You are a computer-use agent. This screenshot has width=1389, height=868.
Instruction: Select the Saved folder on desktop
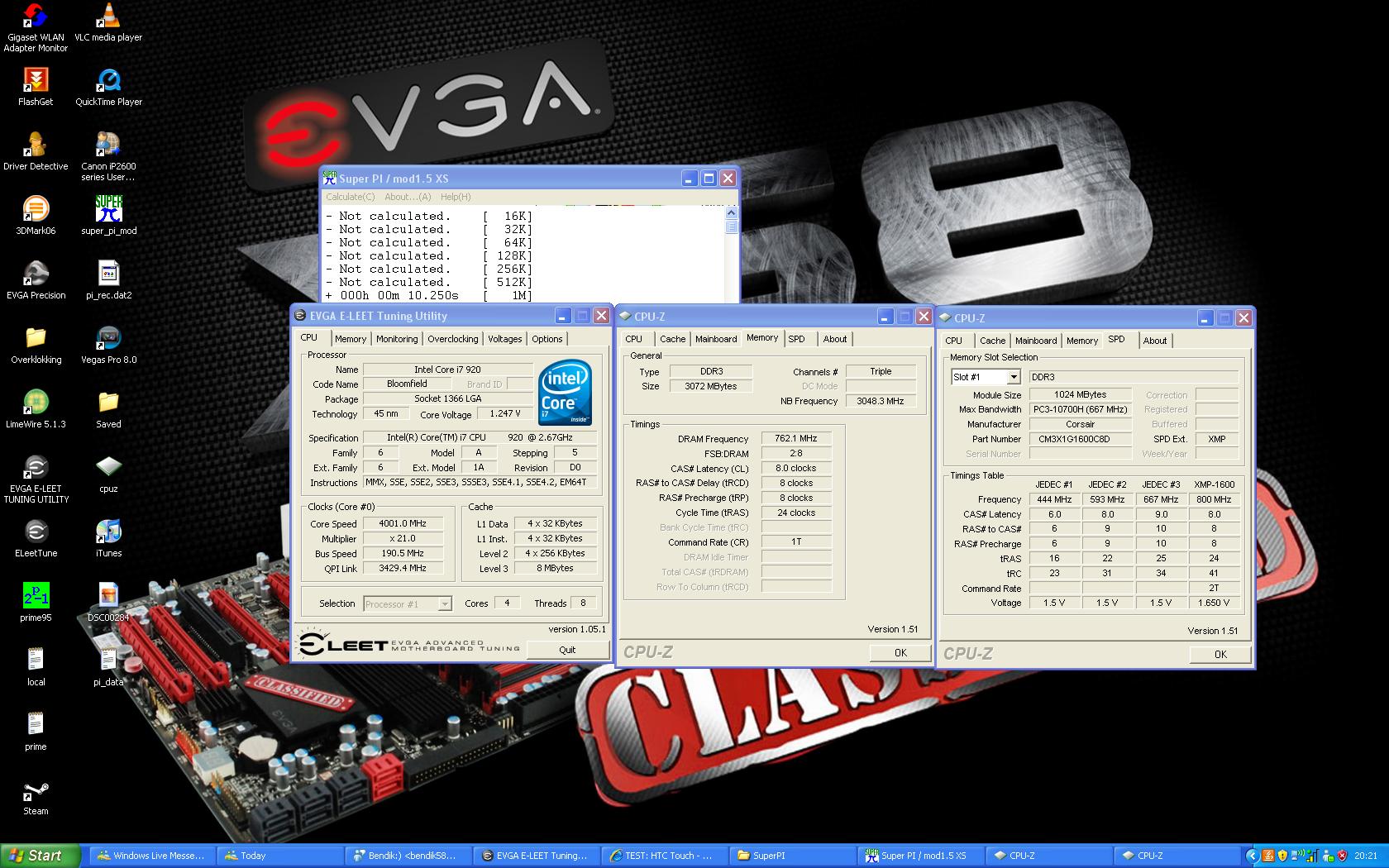click(108, 409)
